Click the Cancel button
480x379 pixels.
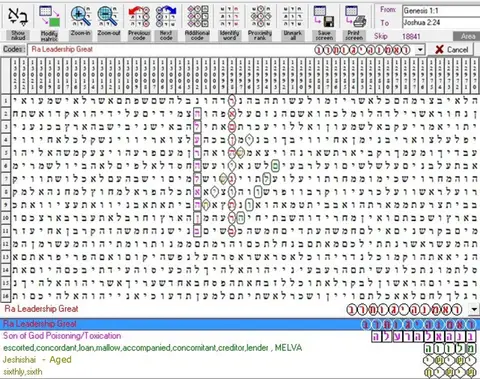coord(452,50)
